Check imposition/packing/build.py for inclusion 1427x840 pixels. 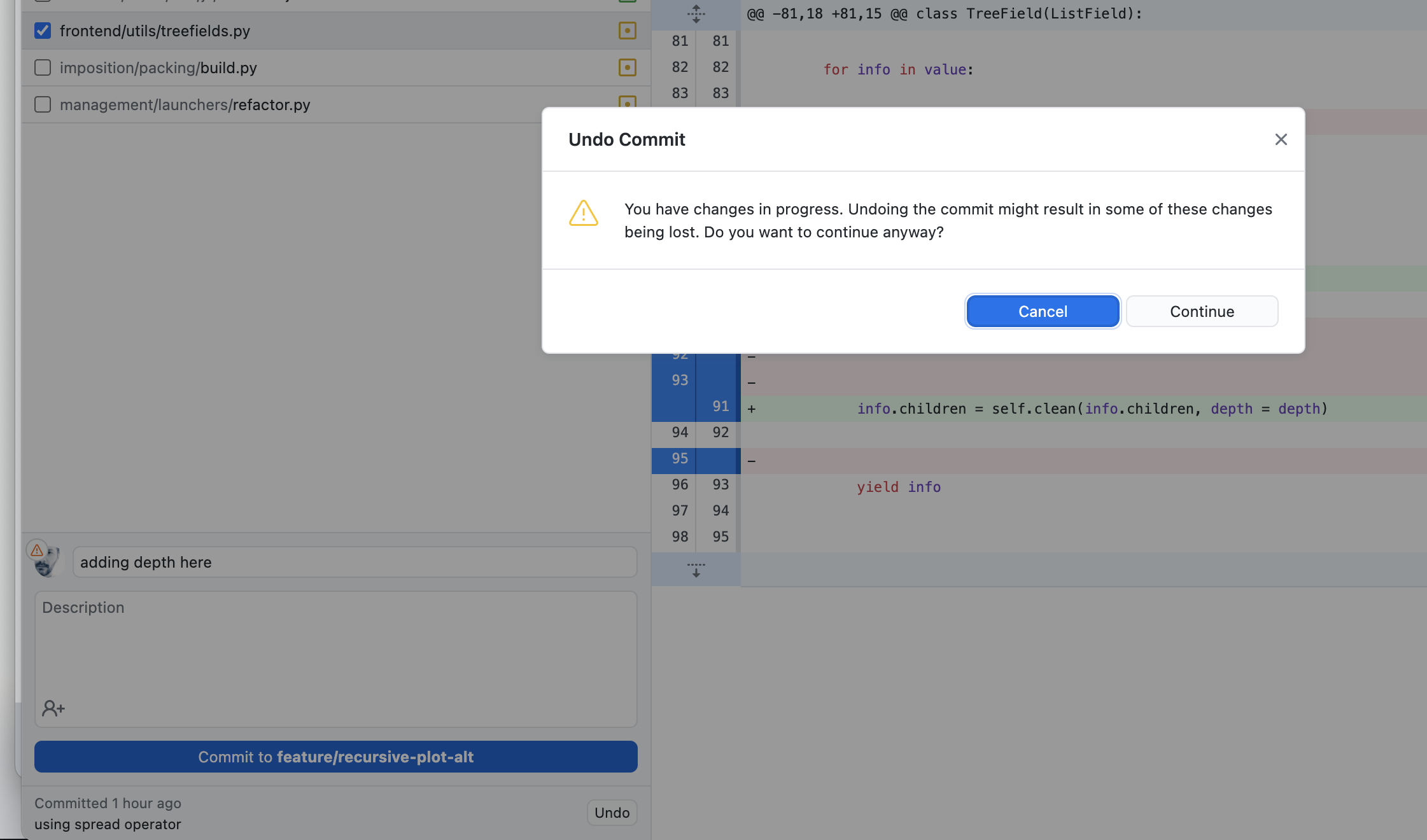[x=42, y=67]
